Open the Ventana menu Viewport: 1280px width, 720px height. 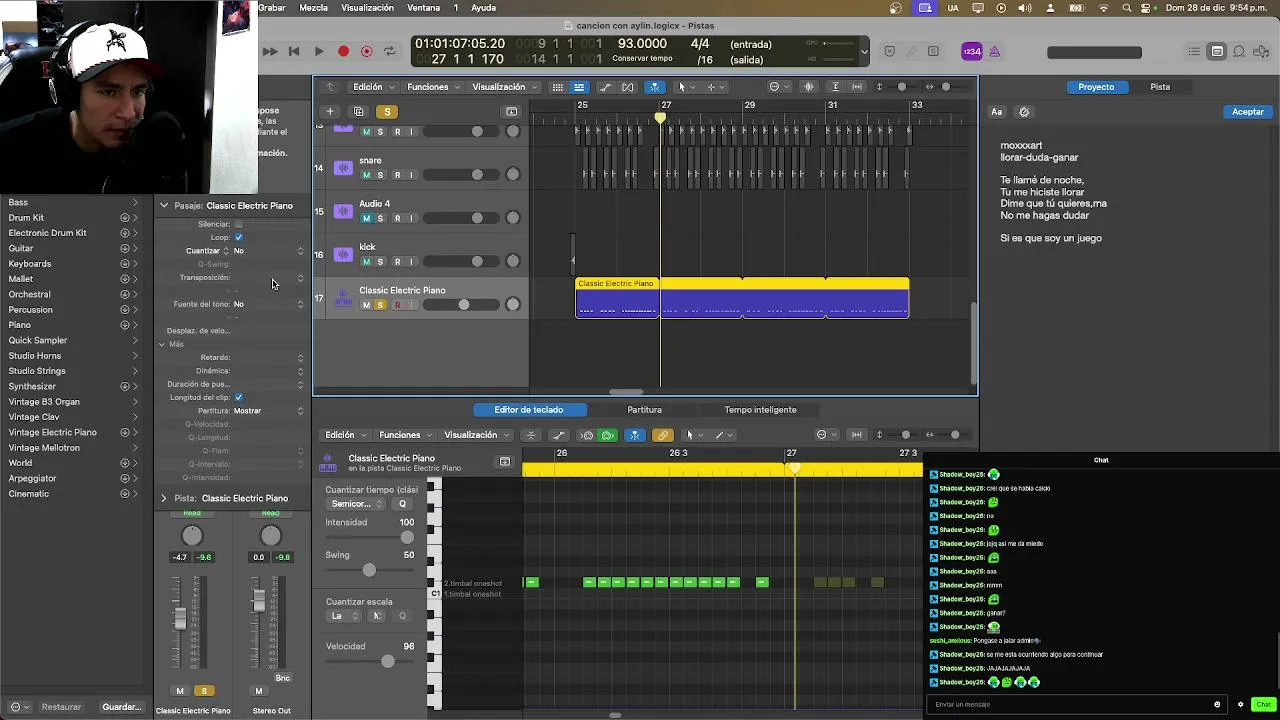point(424,8)
